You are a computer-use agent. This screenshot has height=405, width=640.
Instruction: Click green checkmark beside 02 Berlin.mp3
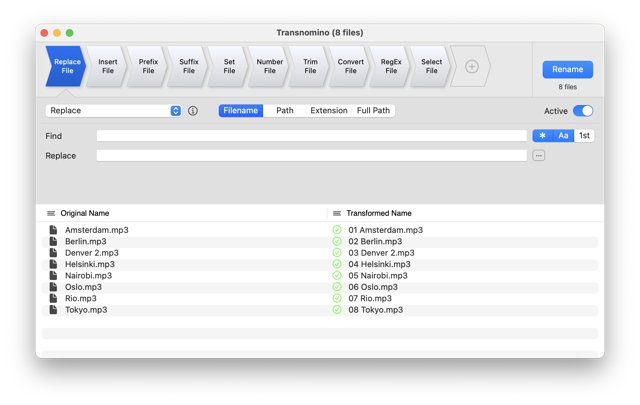pyautogui.click(x=337, y=241)
